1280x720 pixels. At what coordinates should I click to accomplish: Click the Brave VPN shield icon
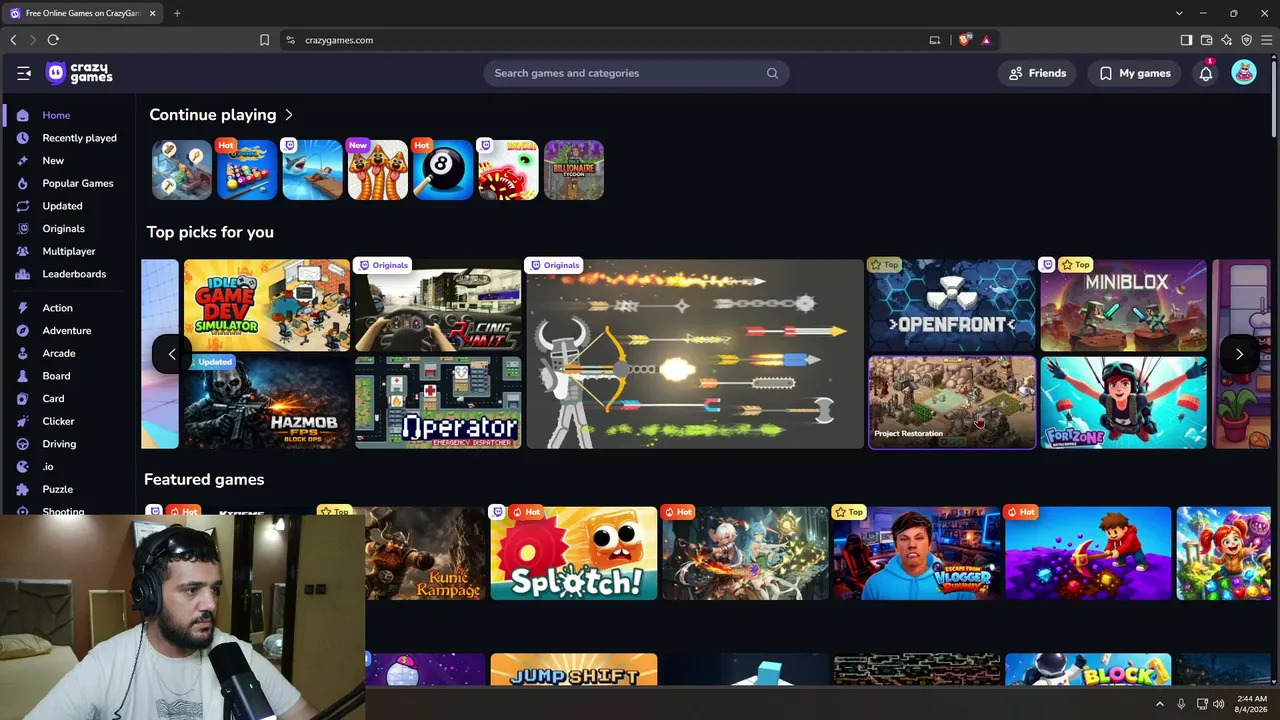(1246, 40)
